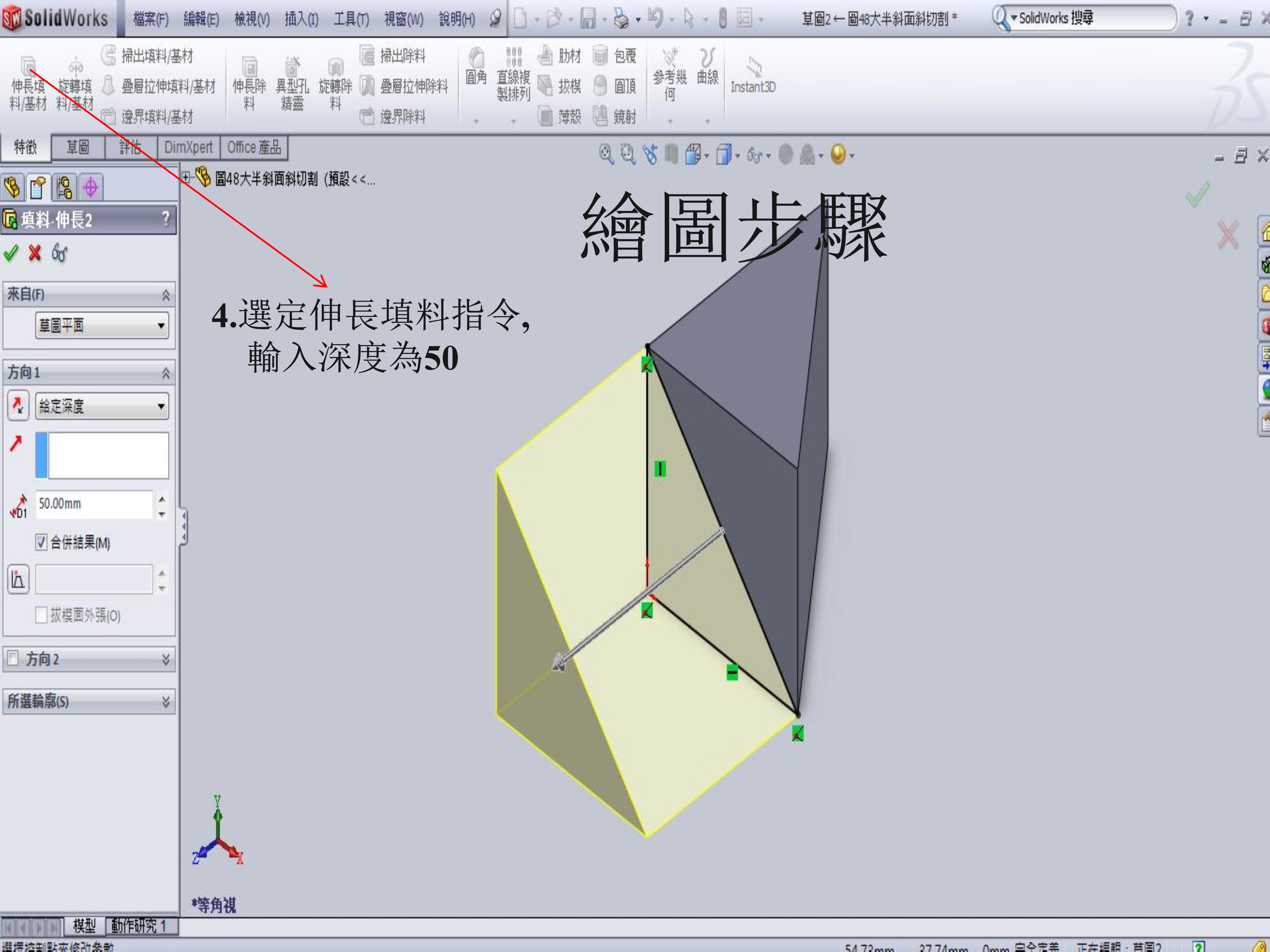Screen dimensions: 1270x952
Task: Toggle the 合併結果(M) merge result checkbox
Action: [x=41, y=542]
